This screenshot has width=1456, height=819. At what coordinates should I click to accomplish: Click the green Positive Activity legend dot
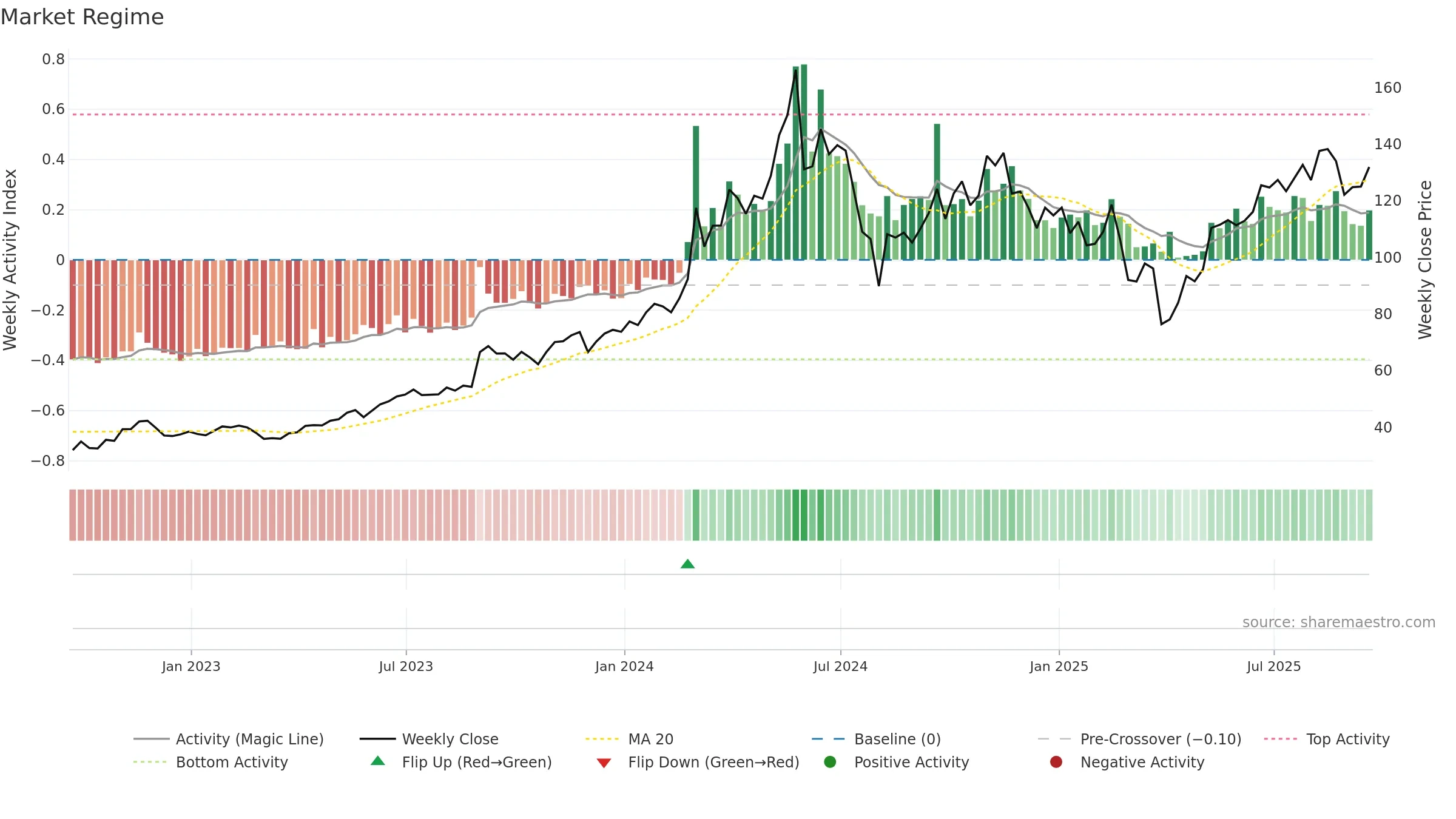pos(830,762)
